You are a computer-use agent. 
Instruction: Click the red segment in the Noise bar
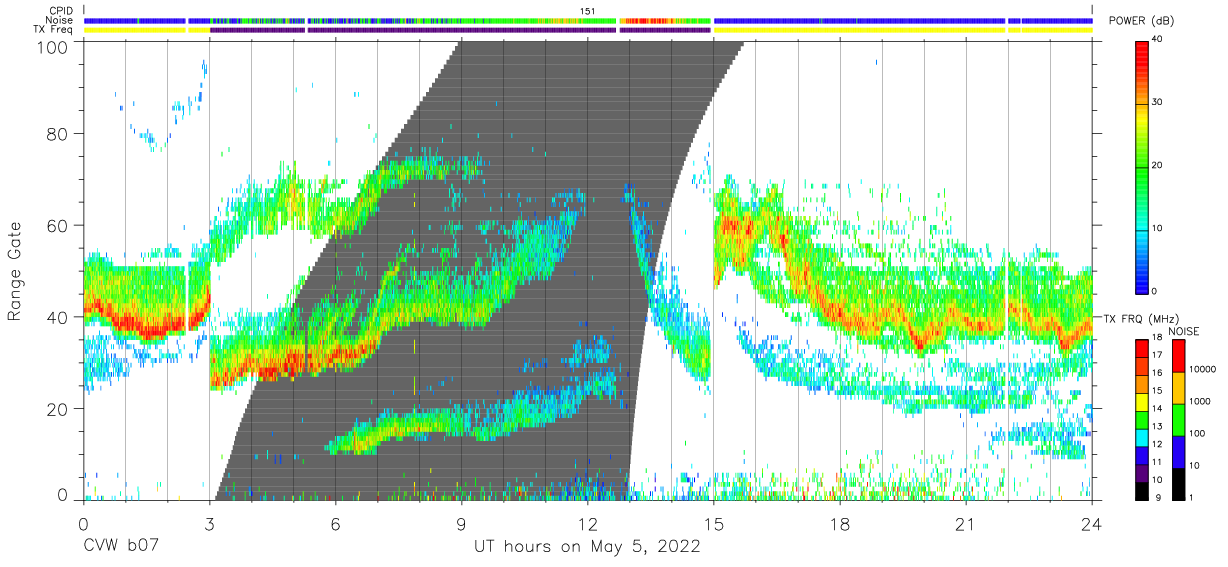pos(648,21)
